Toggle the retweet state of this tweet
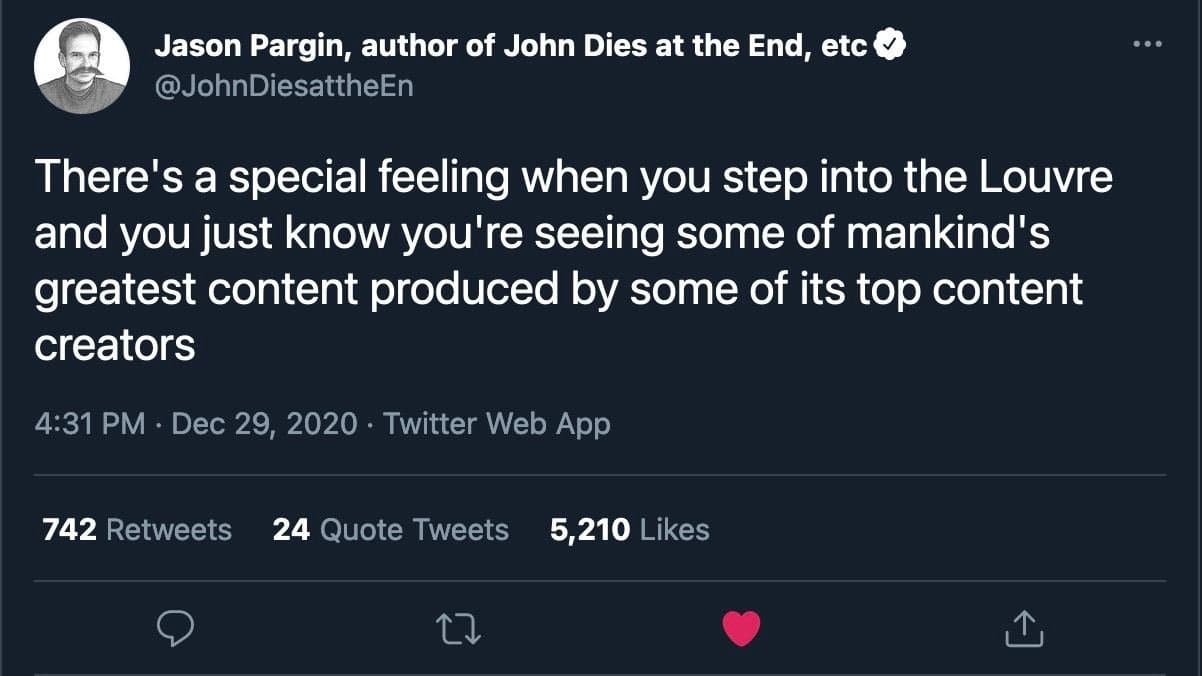This screenshot has width=1202, height=676. (460, 629)
